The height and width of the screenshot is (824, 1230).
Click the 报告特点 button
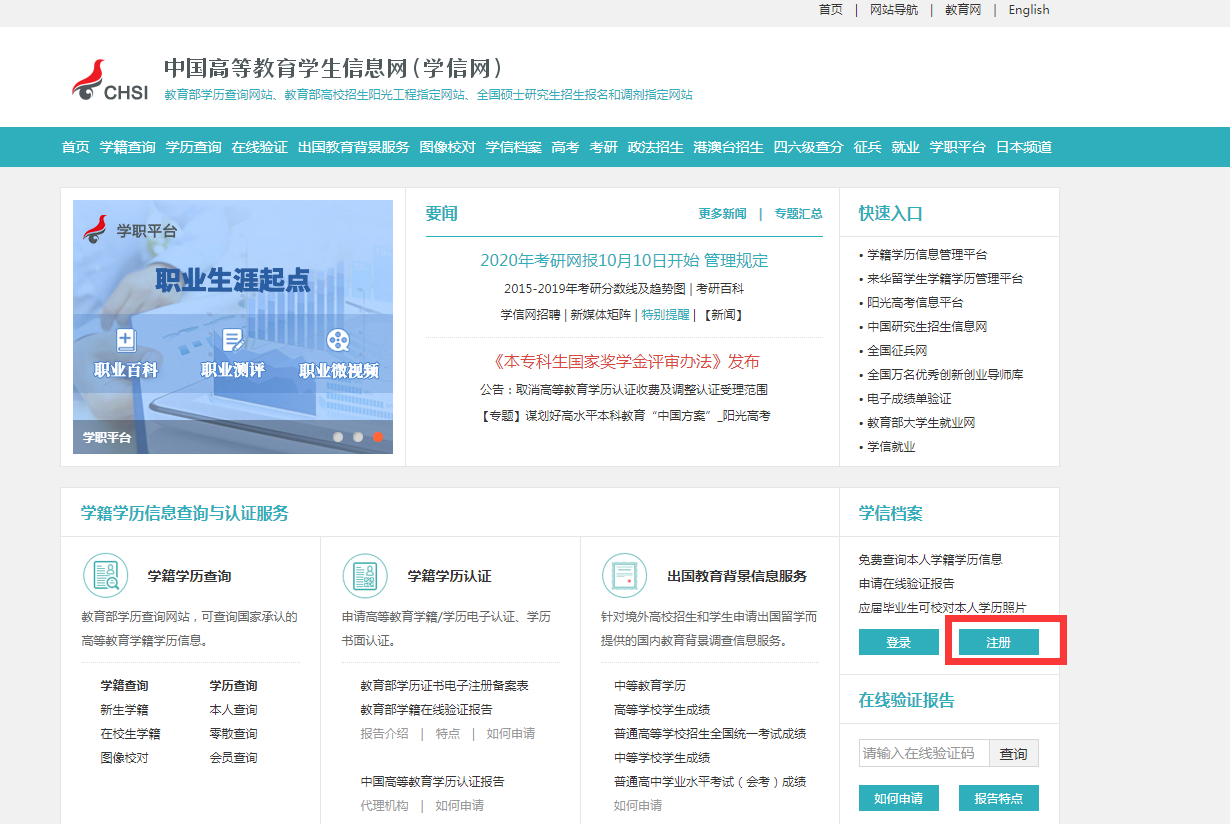pyautogui.click(x=999, y=798)
